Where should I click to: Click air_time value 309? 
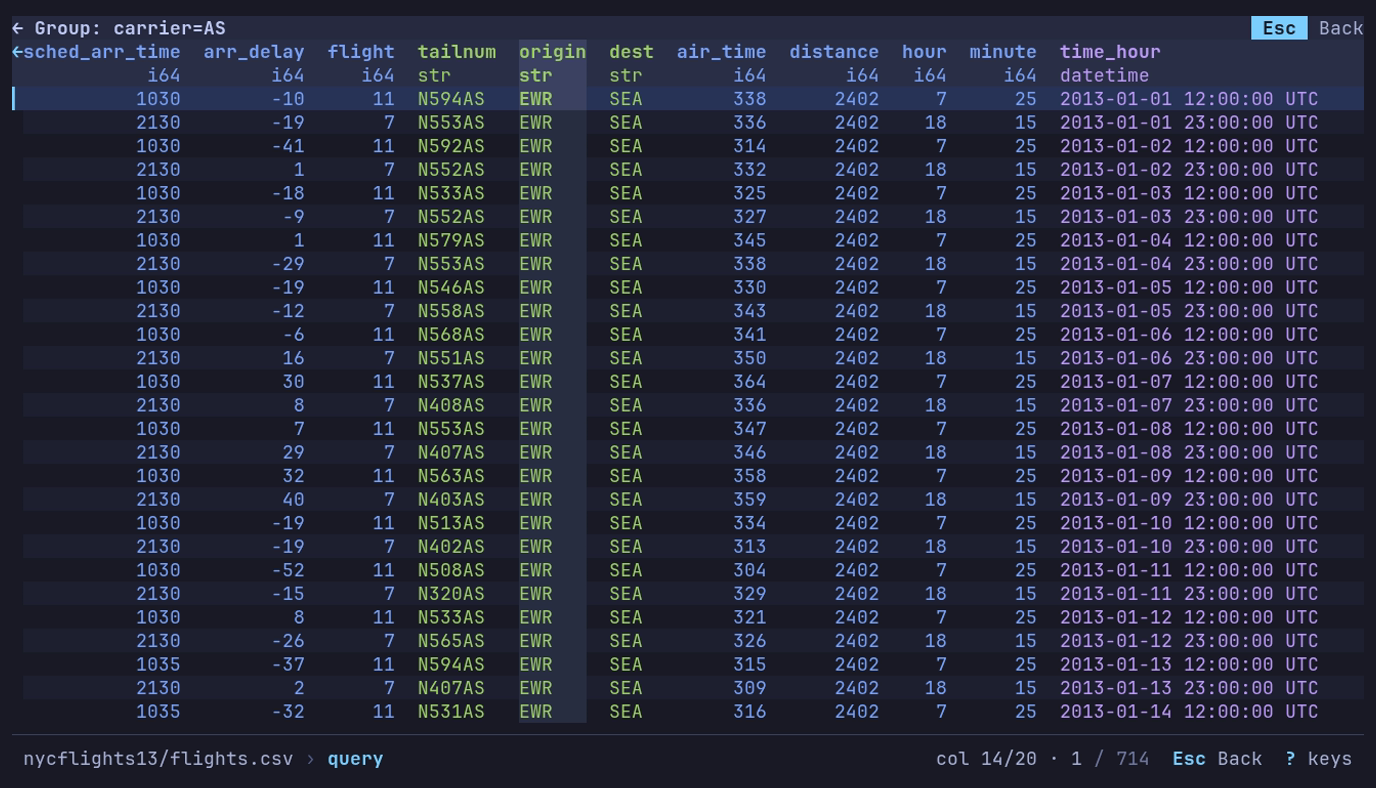(749, 688)
